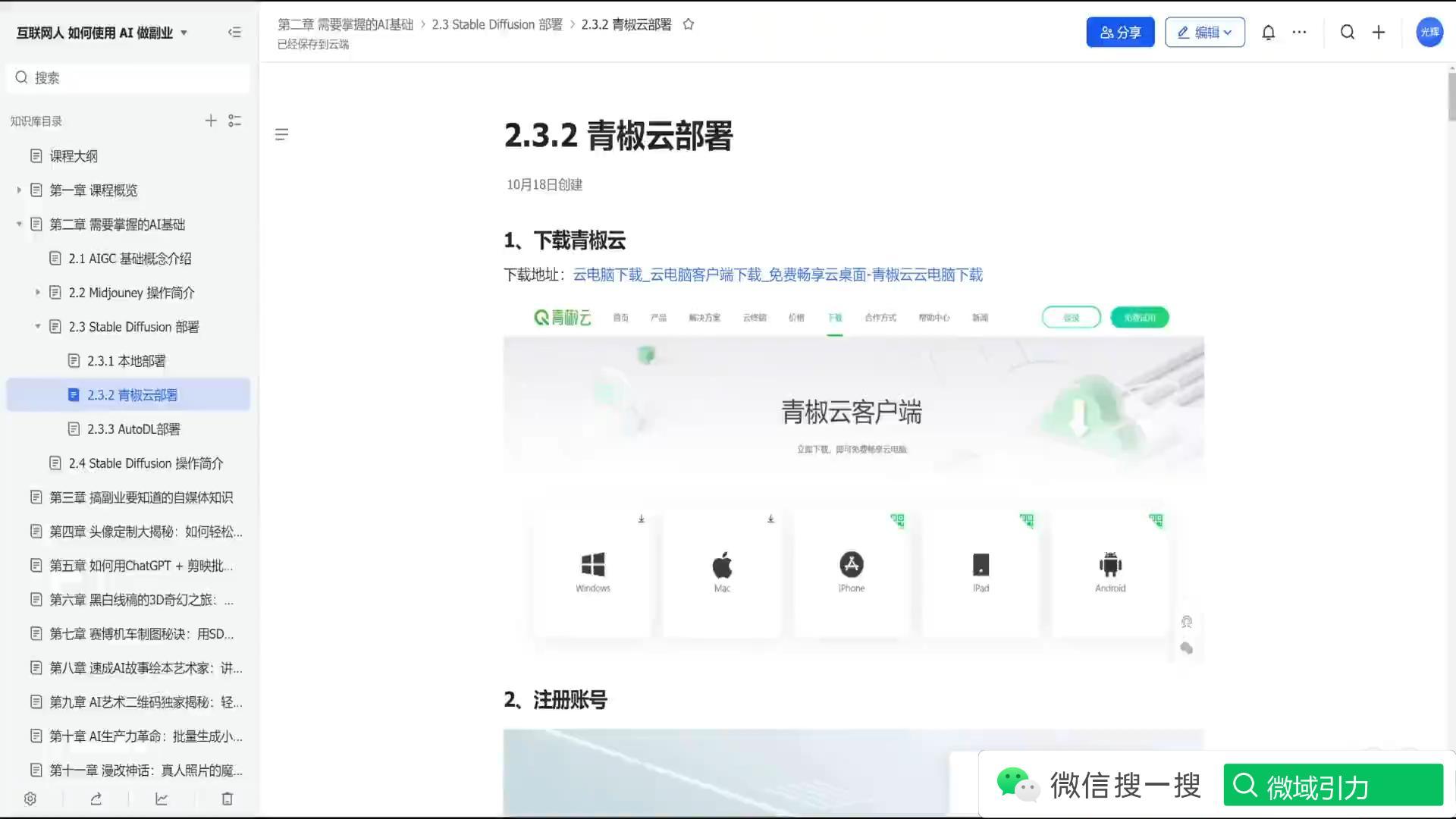Screen dimensions: 1456x819
Task: Click iPad download card in image
Action: (x=981, y=573)
